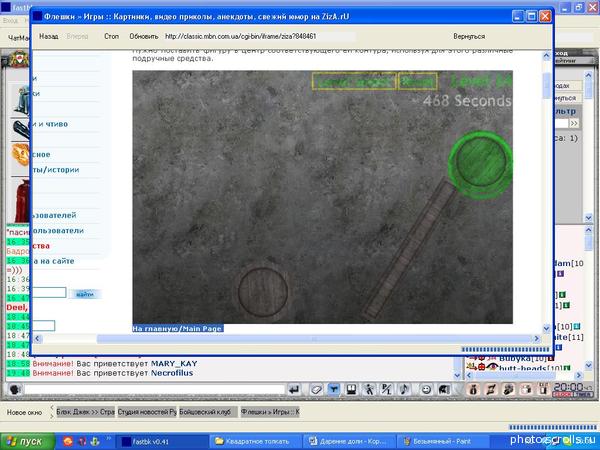This screenshot has width=600, height=450.
Task: Click the eraser icon in chat toolbar
Action: (x=316, y=390)
